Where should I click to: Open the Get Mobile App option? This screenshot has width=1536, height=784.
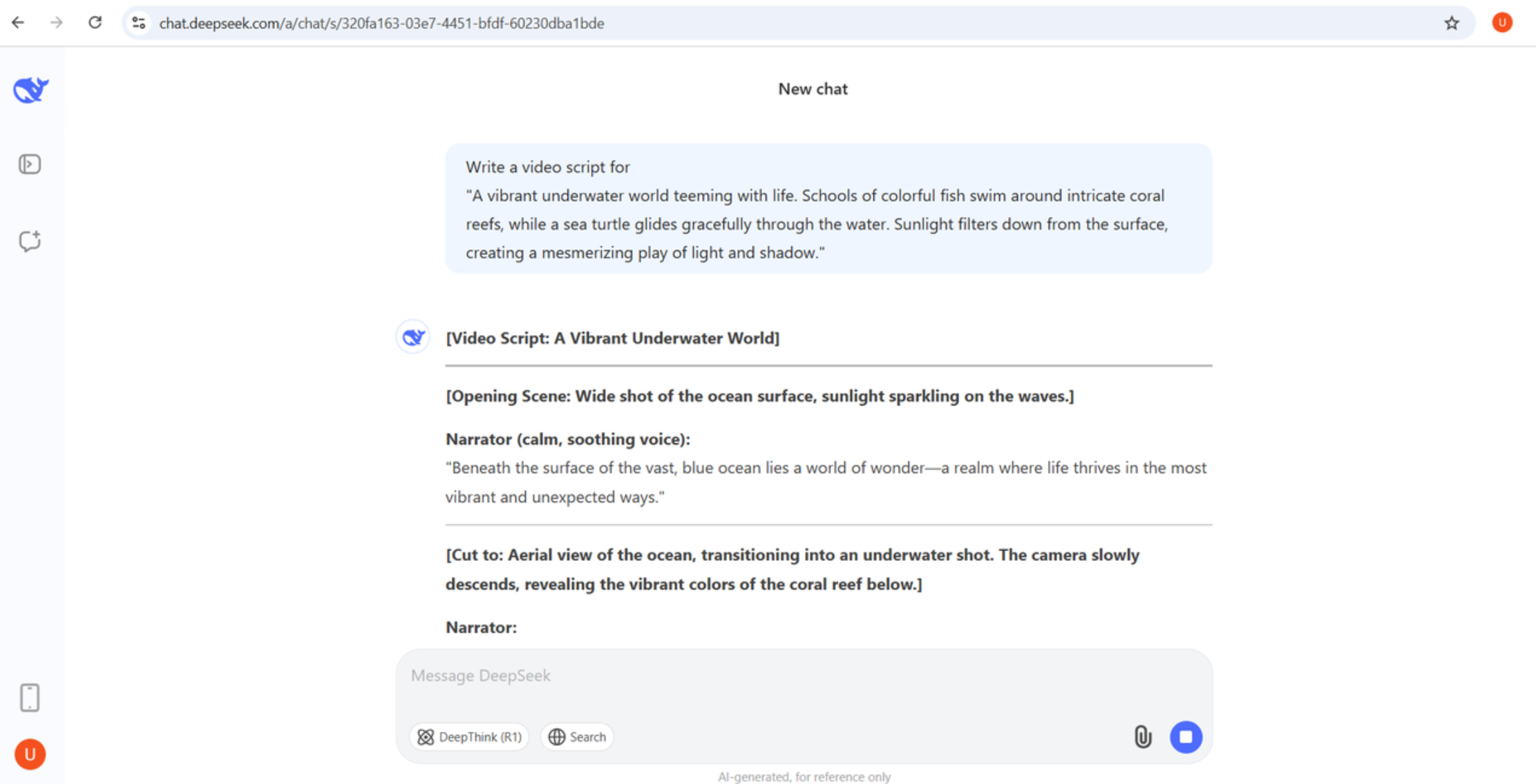click(x=29, y=697)
